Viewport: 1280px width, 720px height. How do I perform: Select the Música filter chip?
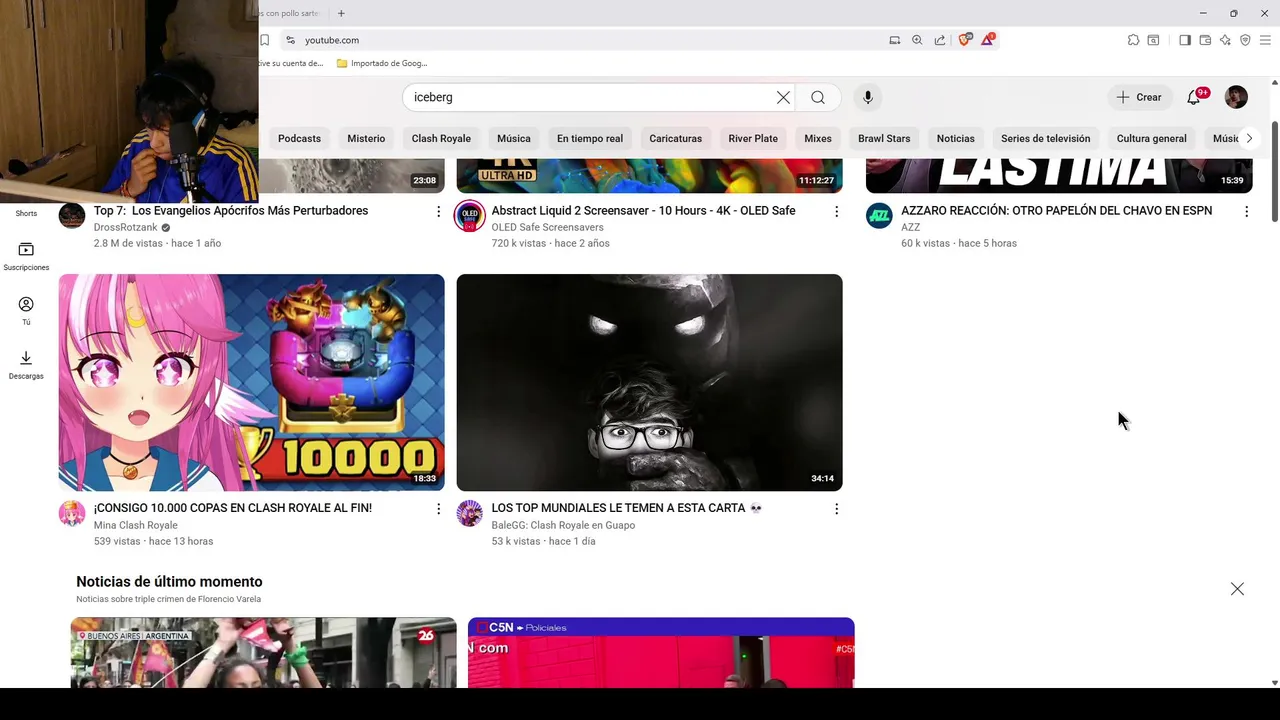click(x=514, y=138)
